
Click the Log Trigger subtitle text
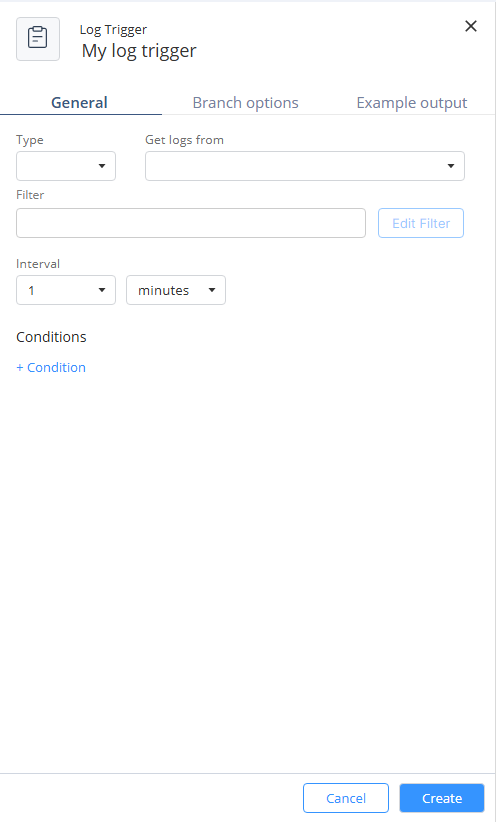(x=113, y=30)
